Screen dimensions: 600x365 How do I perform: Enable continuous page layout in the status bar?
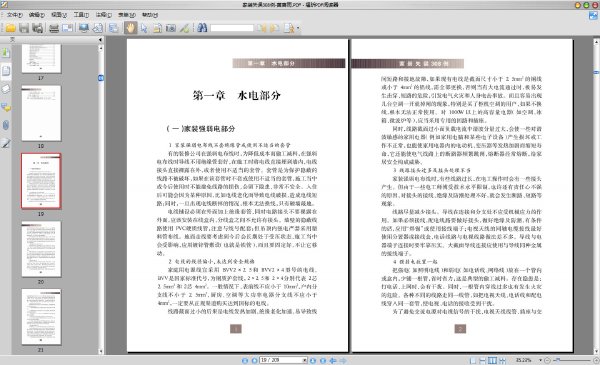point(483,360)
